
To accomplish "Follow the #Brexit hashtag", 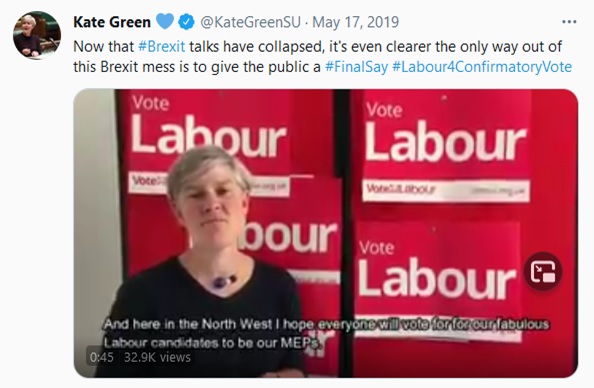I will (162, 47).
